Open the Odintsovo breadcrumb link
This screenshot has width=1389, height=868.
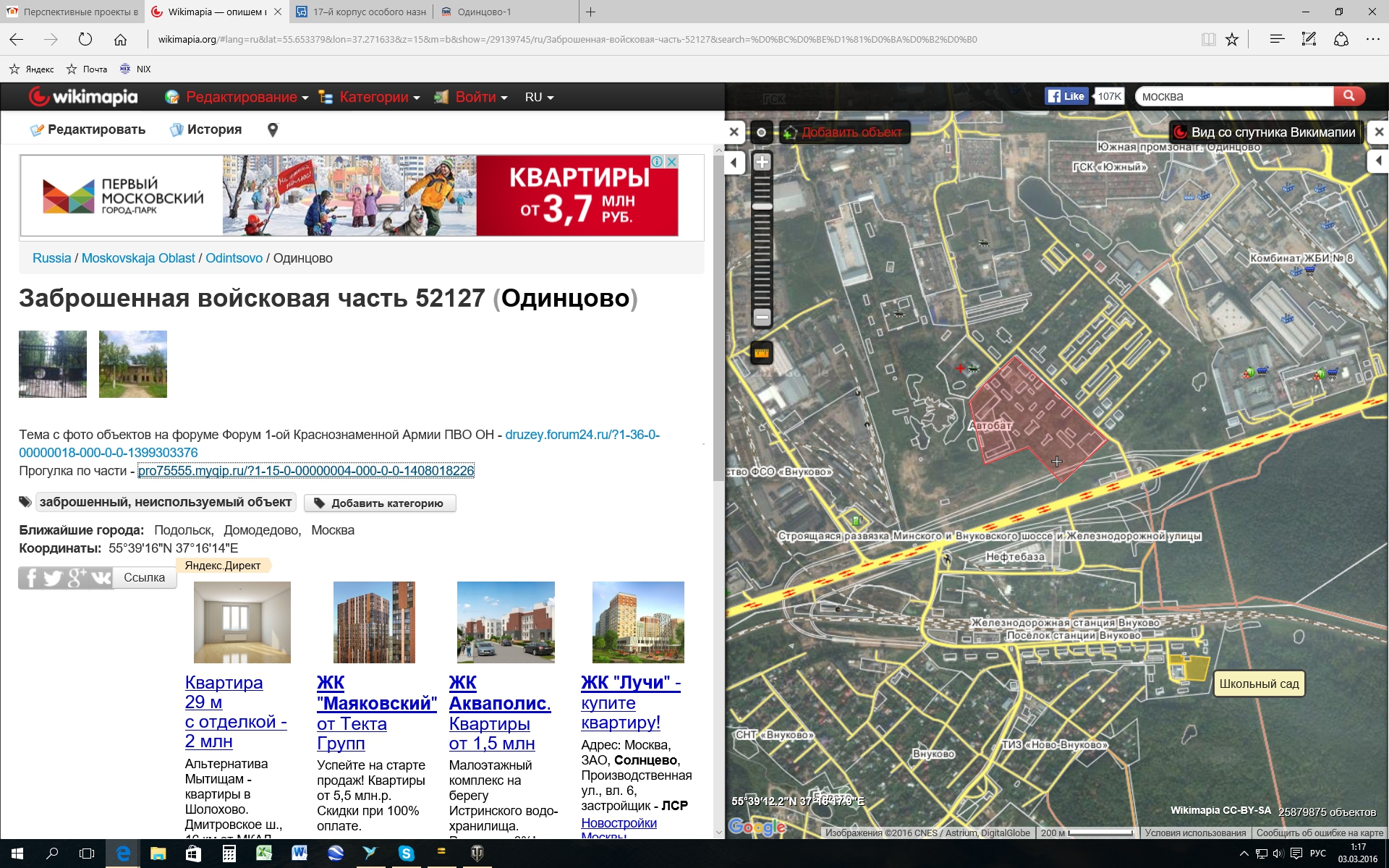[x=234, y=258]
